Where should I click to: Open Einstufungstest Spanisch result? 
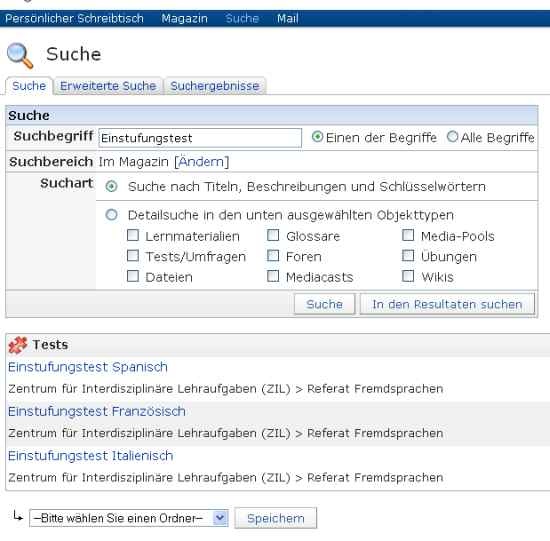pos(88,367)
